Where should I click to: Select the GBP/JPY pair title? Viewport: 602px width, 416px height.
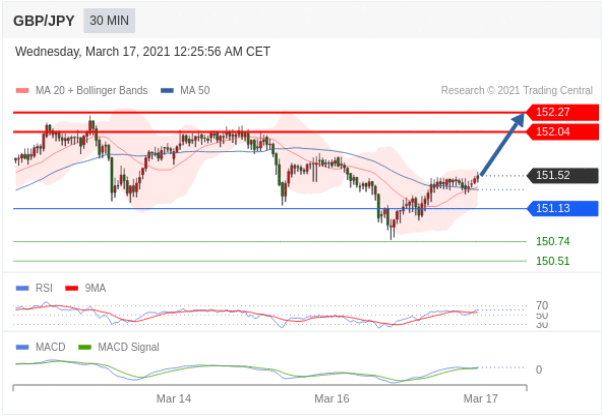[44, 21]
